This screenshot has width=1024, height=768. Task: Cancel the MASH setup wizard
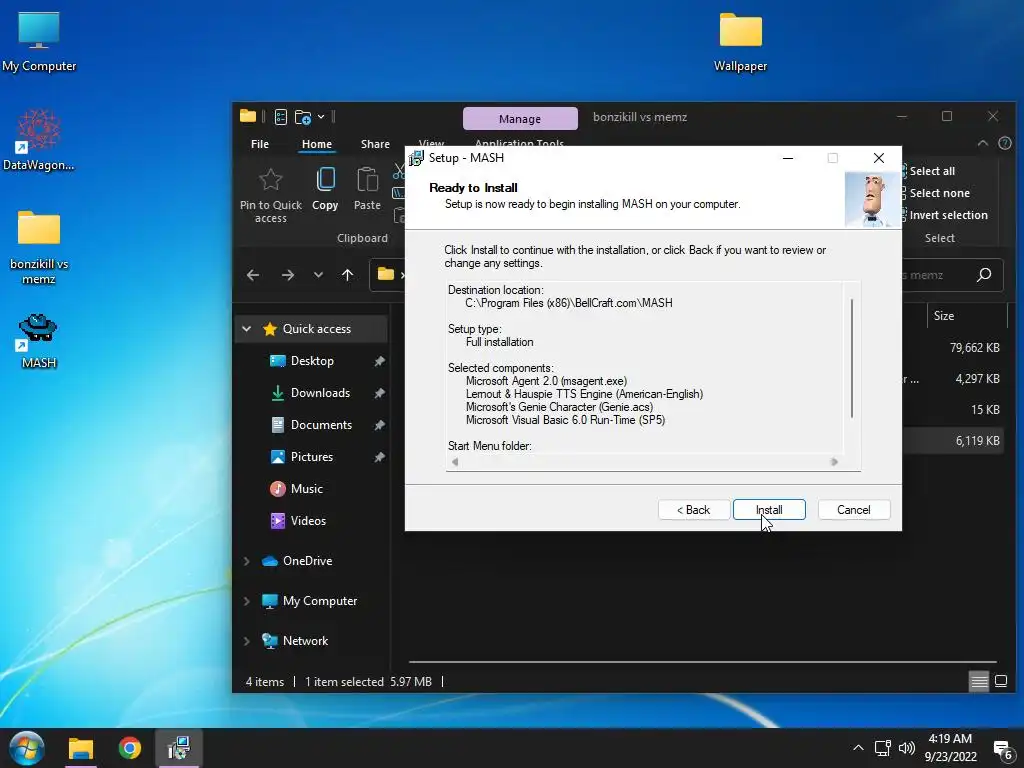(x=854, y=510)
